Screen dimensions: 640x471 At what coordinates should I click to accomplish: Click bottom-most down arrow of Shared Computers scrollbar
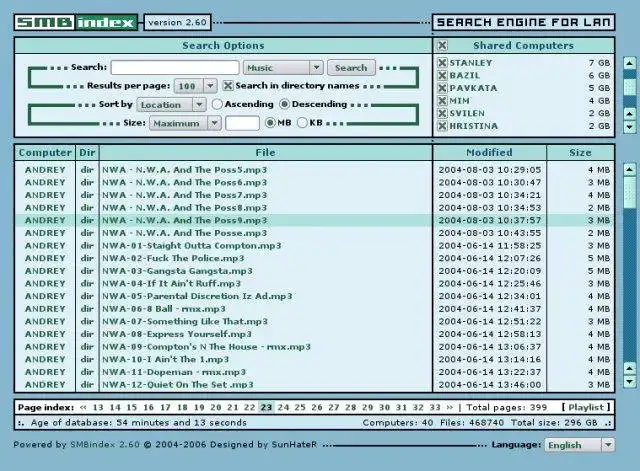tap(630, 127)
